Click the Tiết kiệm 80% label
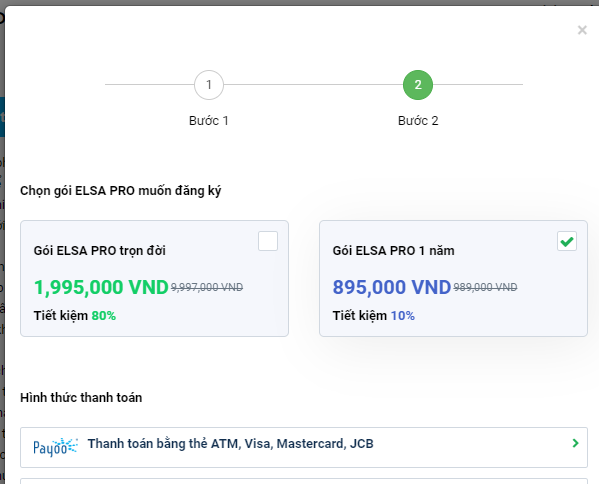 (75, 316)
